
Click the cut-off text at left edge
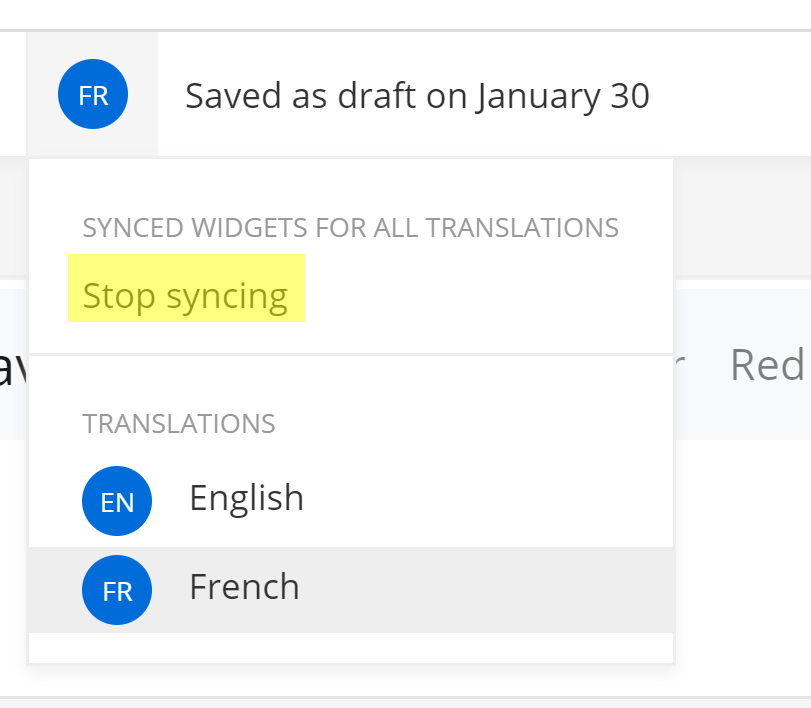tap(12, 368)
